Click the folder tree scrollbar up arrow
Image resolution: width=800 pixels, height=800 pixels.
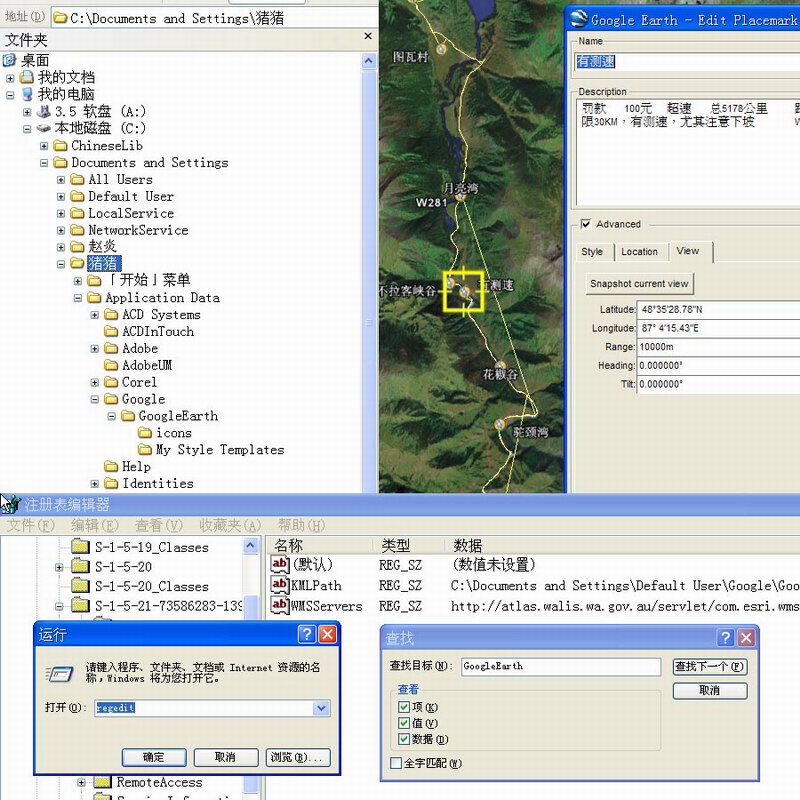click(369, 61)
